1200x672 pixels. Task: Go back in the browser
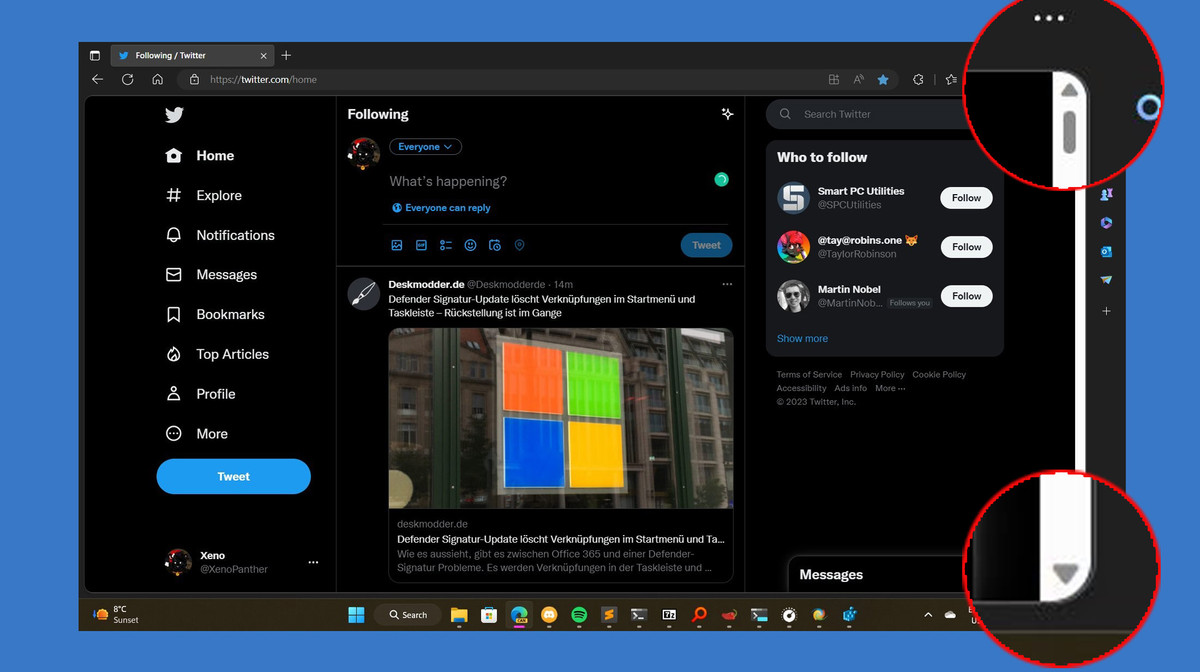[97, 79]
